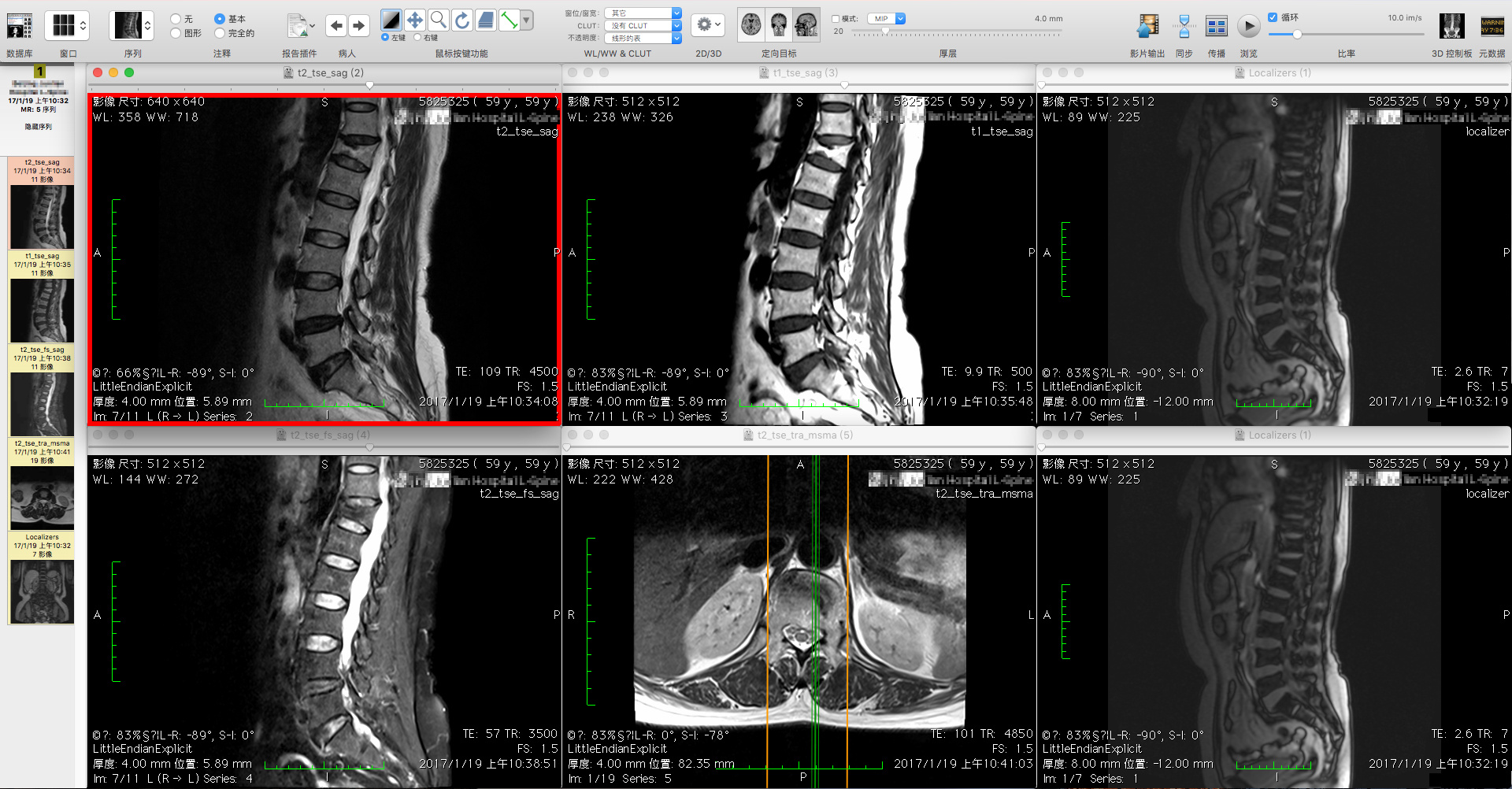
Task: Open the metadata icon
Action: point(1492,26)
